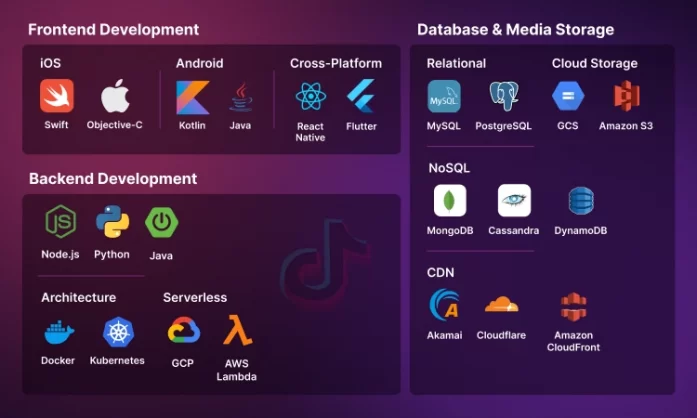Click the 'CDN' subsection label
This screenshot has width=697, height=418.
coord(441,273)
